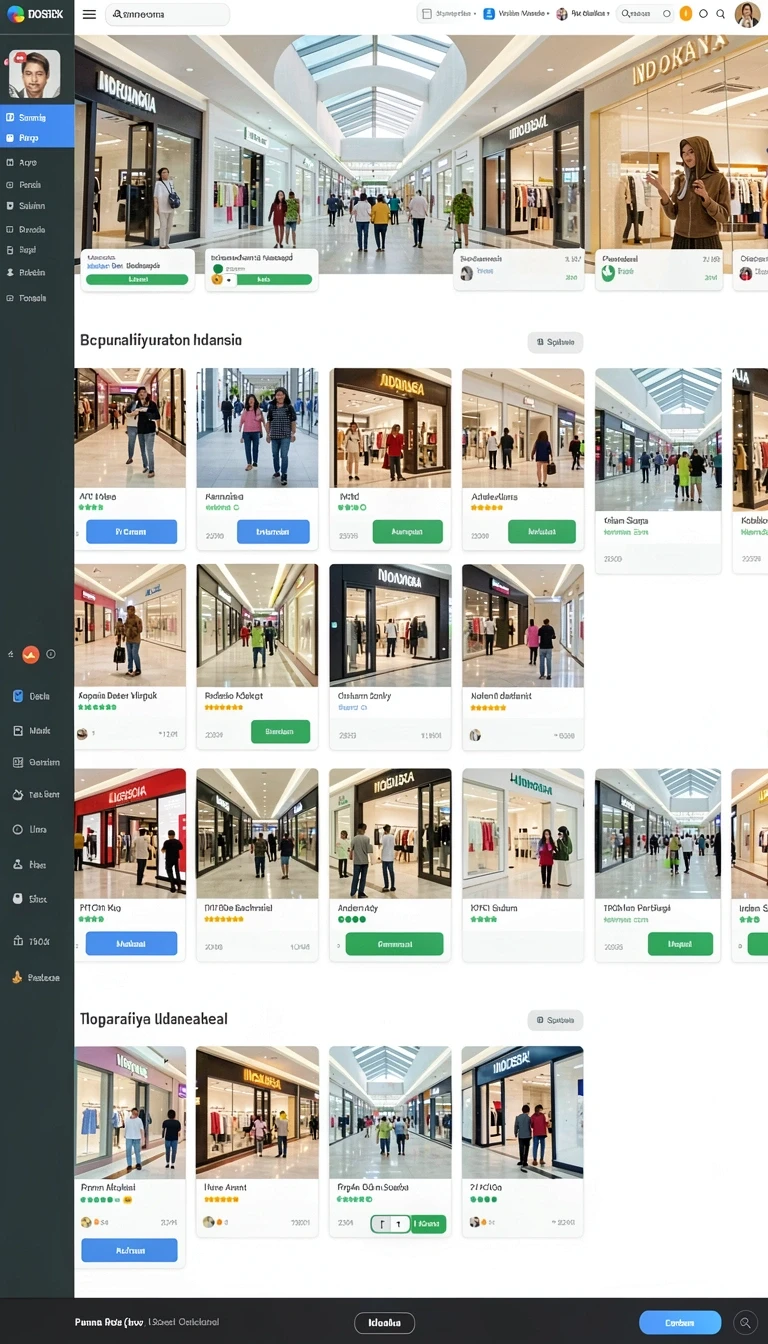
Task: Click the round search icon in the bottom bar
Action: 746,1322
